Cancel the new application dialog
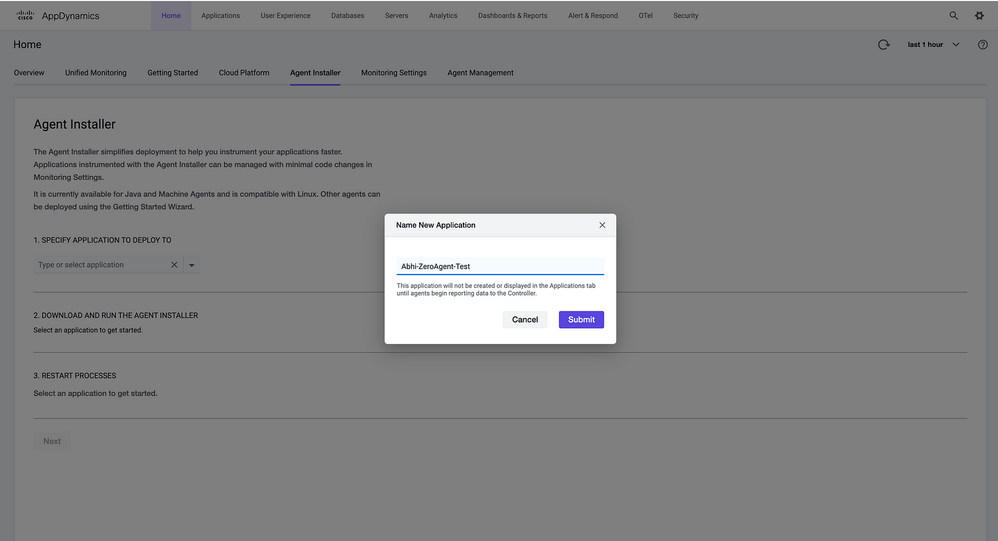 pos(525,320)
